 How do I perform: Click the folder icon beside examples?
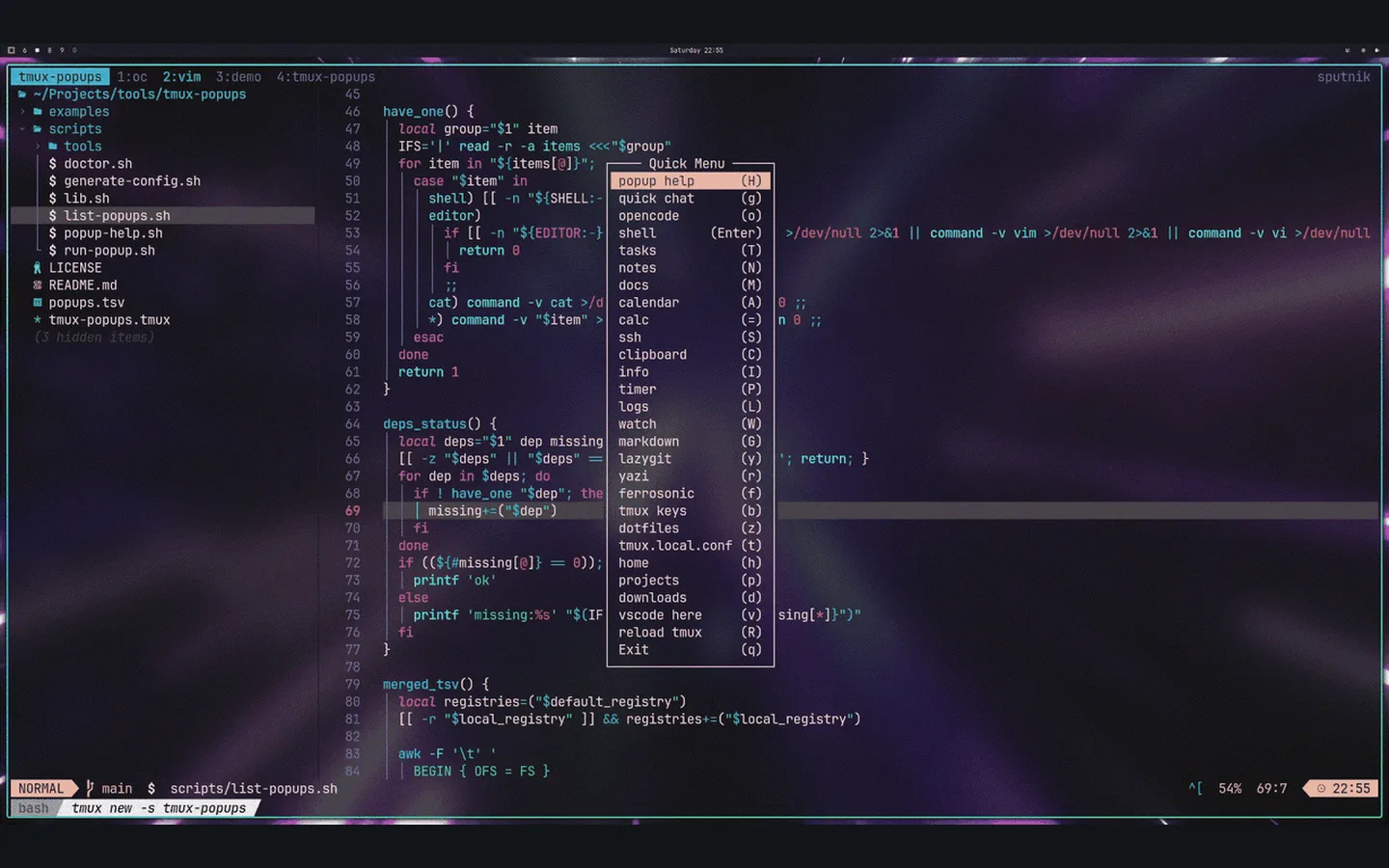click(x=38, y=112)
